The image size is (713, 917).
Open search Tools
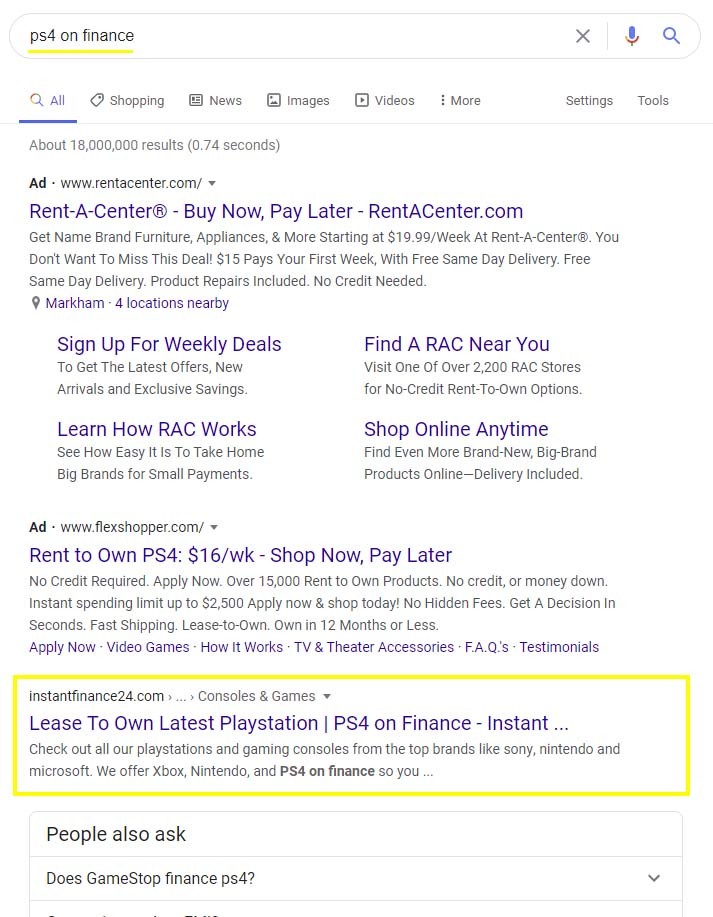point(653,100)
